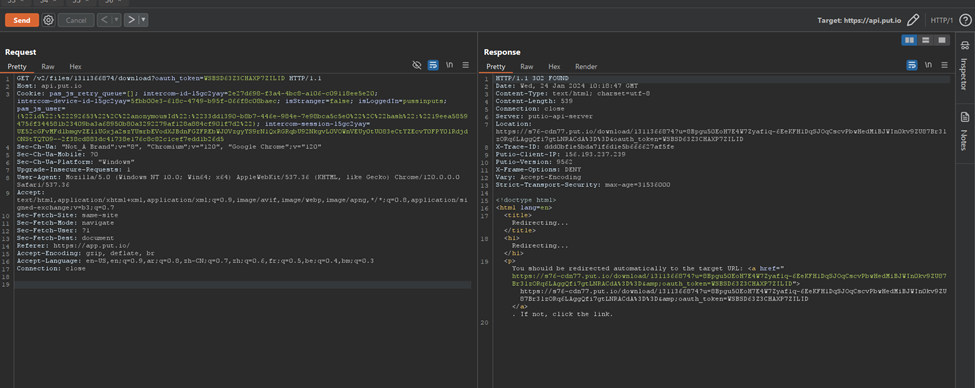975x388 pixels.
Task: Open the Hex tab in Response
Action: pos(554,67)
